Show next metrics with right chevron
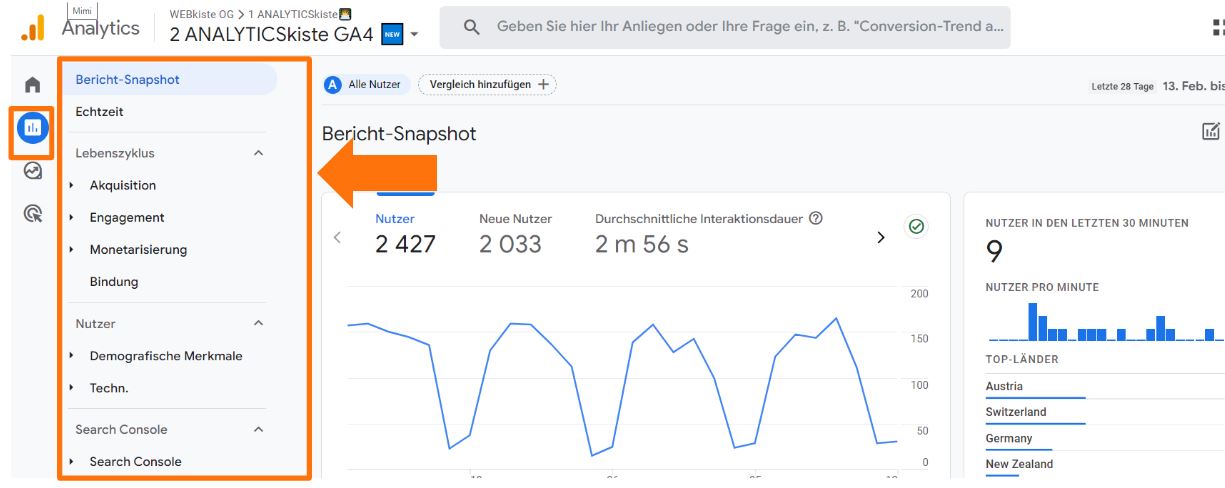 [881, 238]
